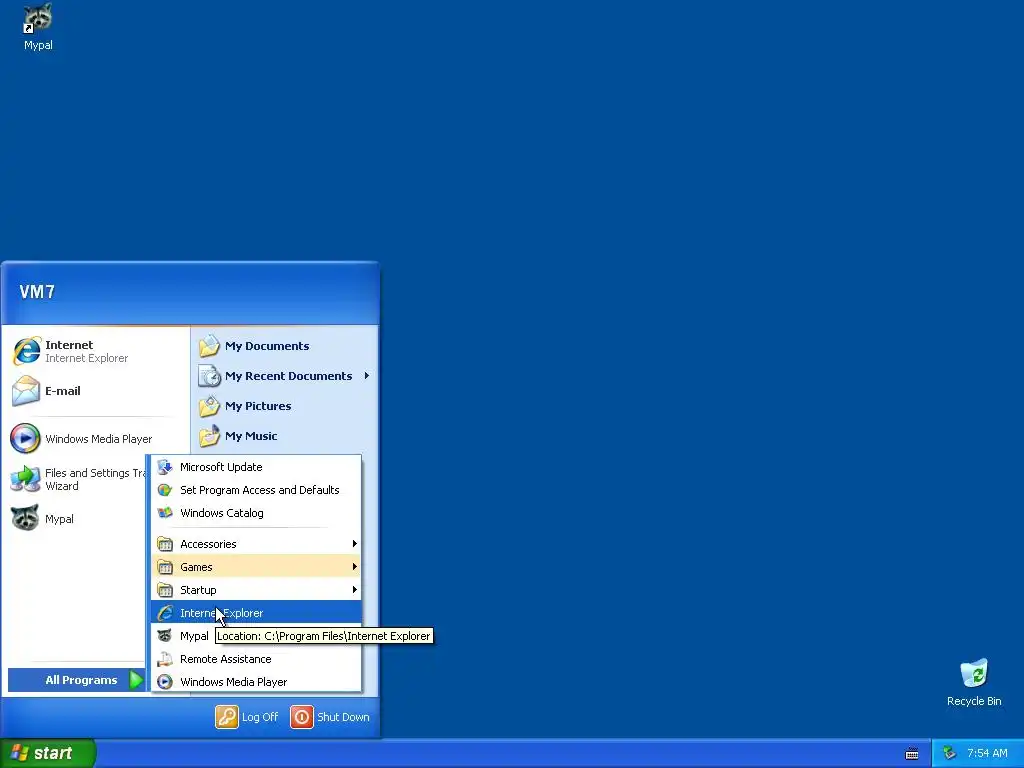The width and height of the screenshot is (1024, 768).
Task: Click the keyboard icon in the taskbar
Action: tap(912, 754)
